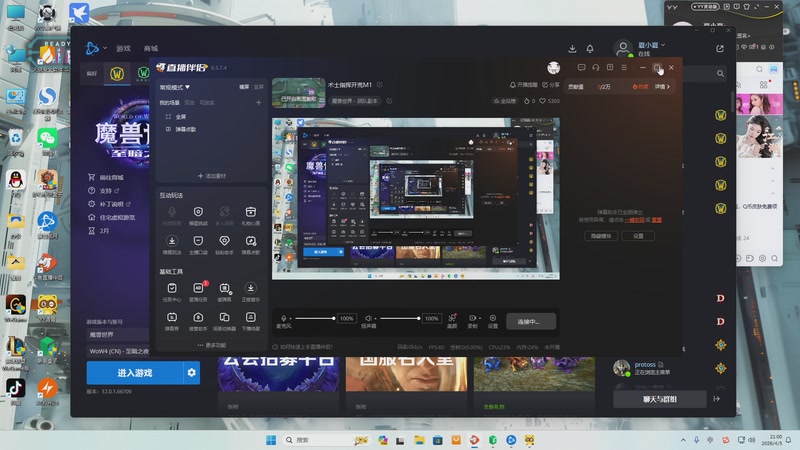
Task: Click the Battle.net pop-out icon at top right
Action: pos(720,48)
